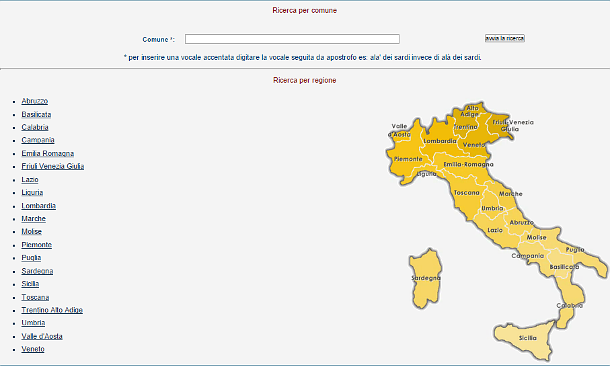
Task: Click Abruzzo region on the map
Action: 521,223
